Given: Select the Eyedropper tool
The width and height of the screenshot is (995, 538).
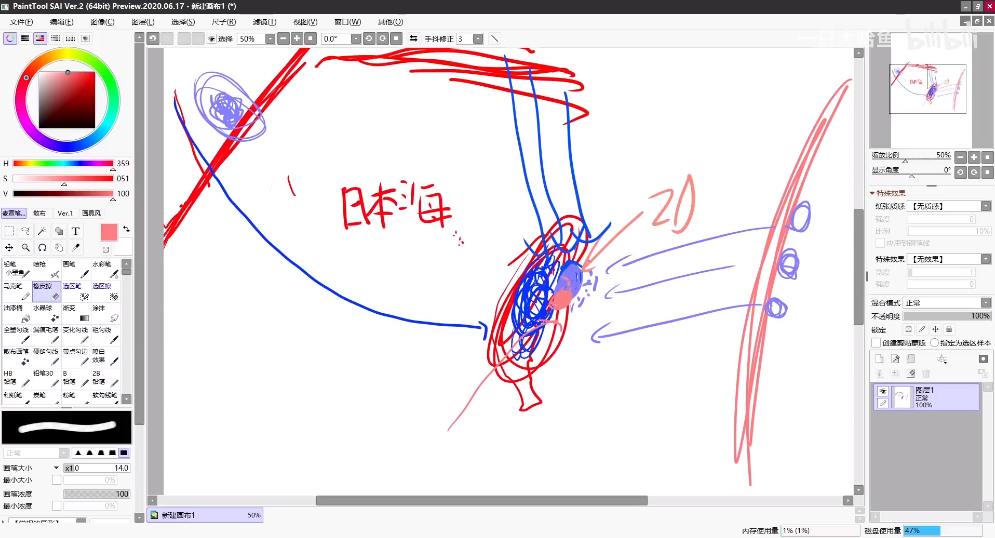Looking at the screenshot, I should point(76,247).
